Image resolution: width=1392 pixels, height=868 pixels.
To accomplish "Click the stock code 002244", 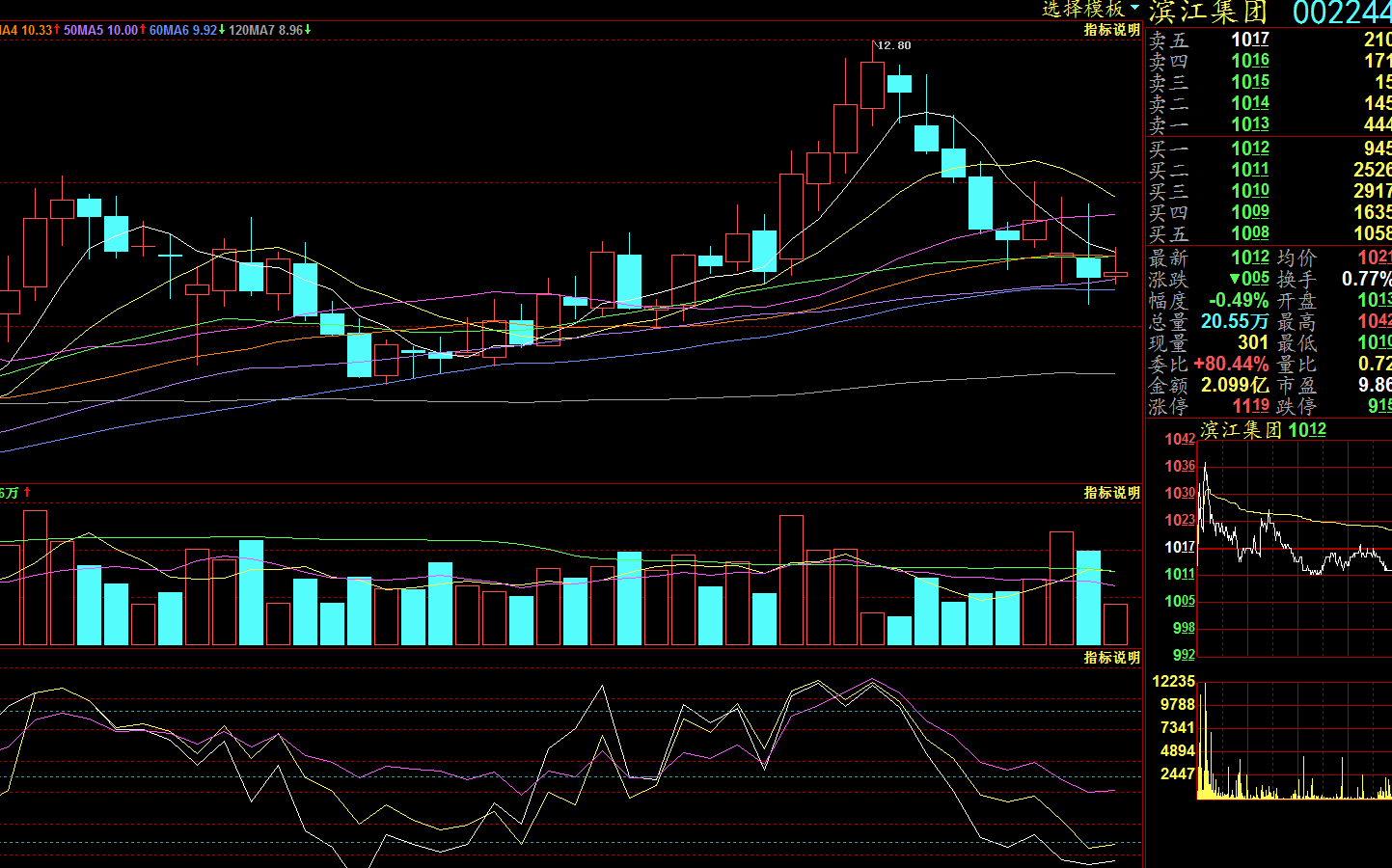I will (x=1342, y=13).
